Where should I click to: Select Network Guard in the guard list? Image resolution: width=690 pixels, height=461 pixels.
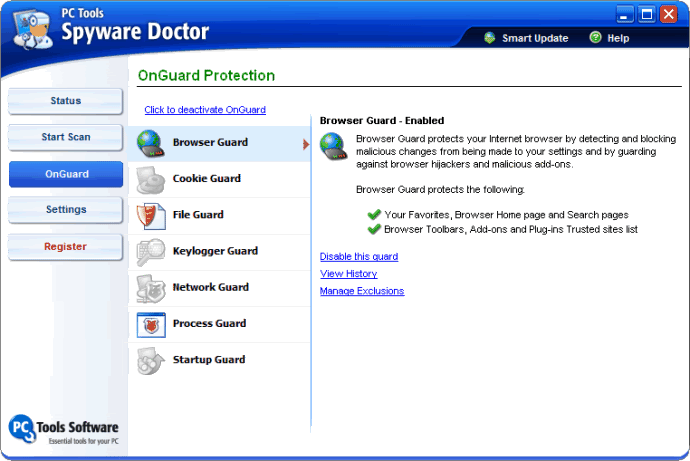pos(219,289)
